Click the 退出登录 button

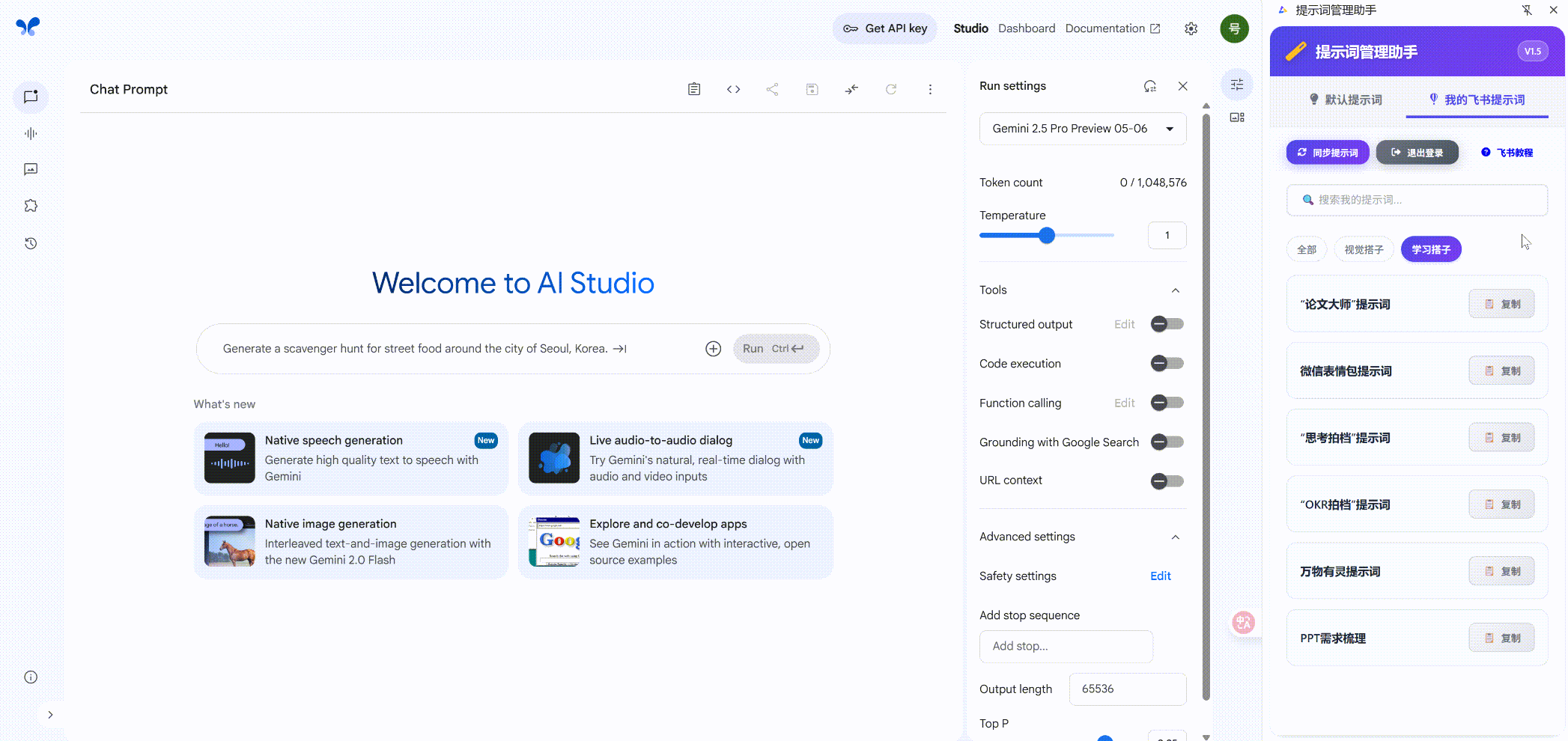1417,153
